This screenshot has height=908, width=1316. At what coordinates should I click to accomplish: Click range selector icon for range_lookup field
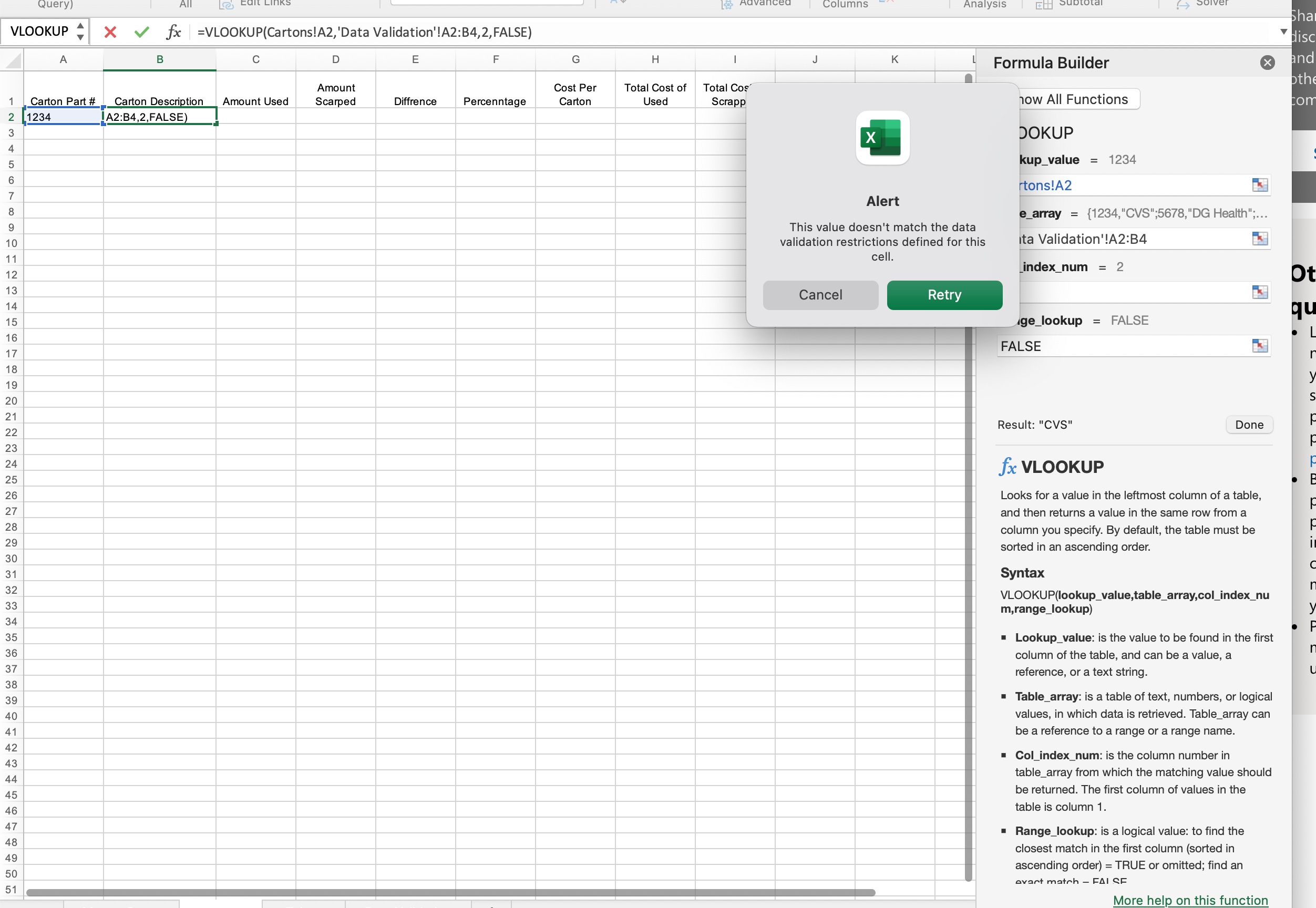[x=1260, y=346]
